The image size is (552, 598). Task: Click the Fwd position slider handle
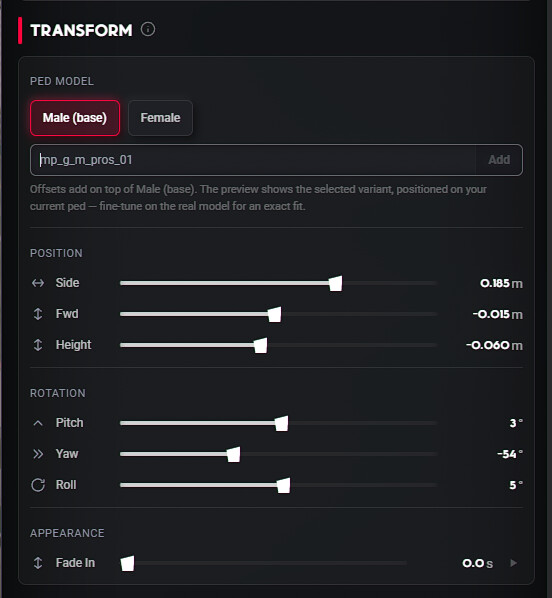coord(275,315)
